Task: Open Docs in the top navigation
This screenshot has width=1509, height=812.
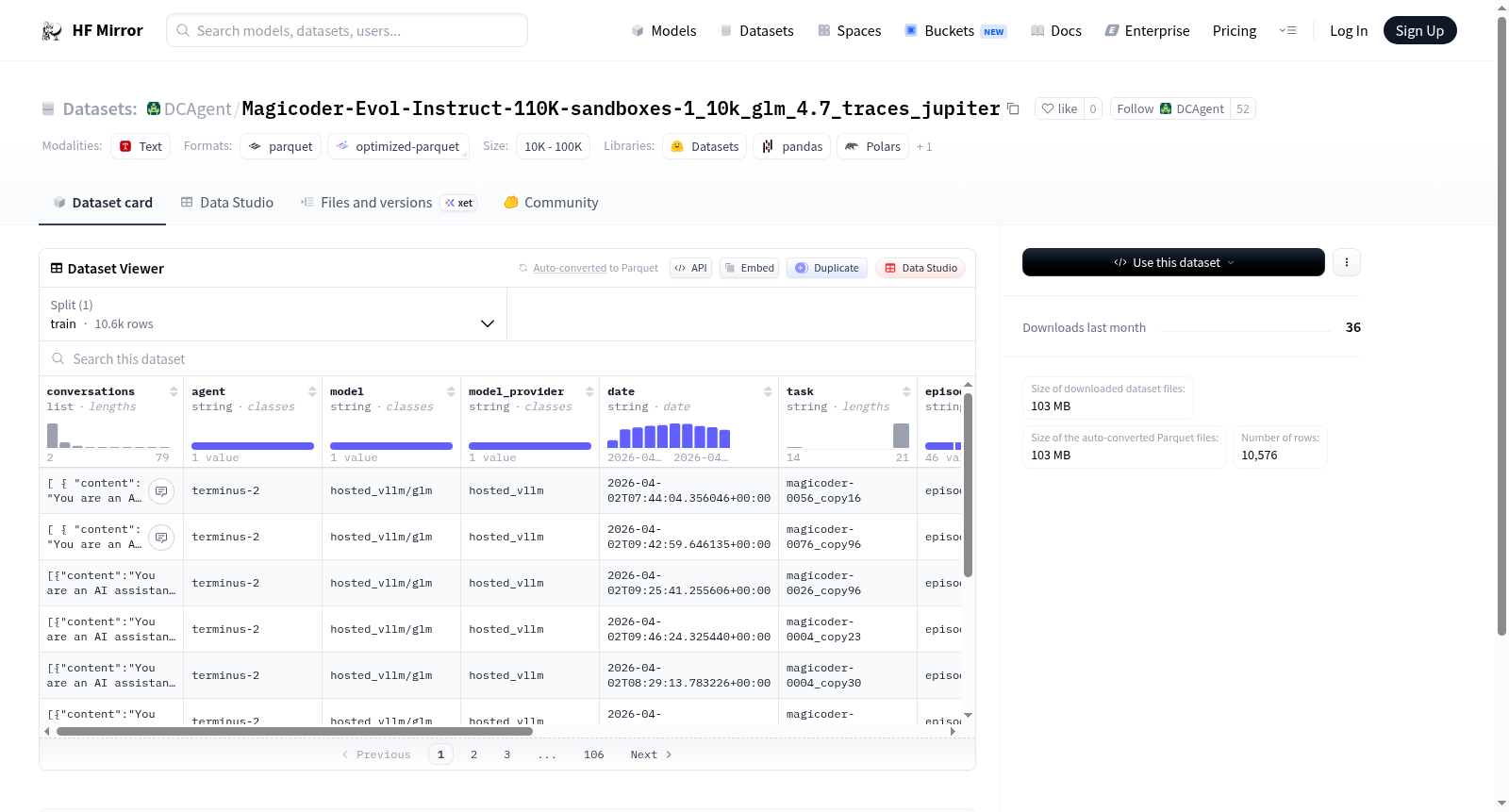Action: coord(1055,31)
